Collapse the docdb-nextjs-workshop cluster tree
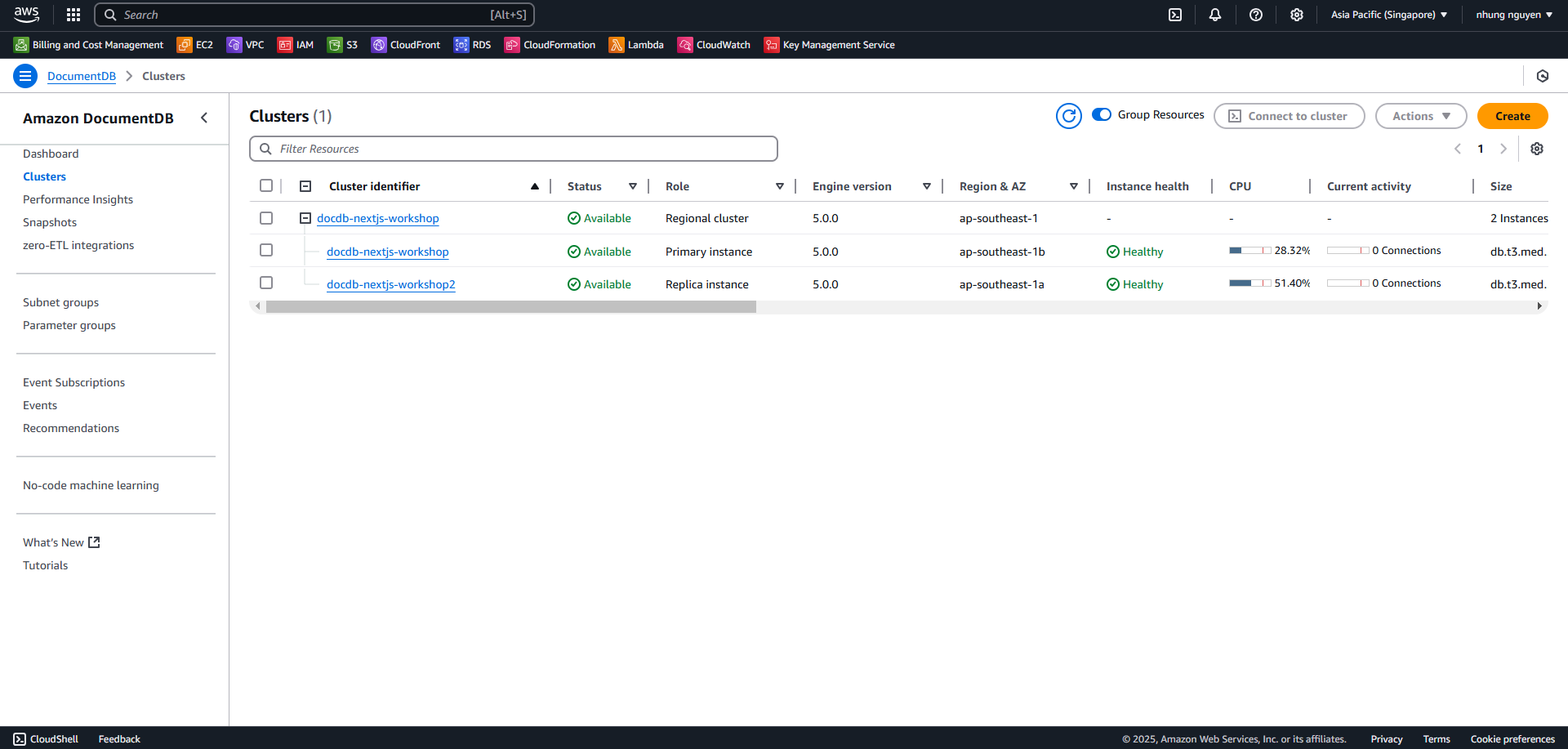This screenshot has width=1568, height=749. click(x=305, y=218)
